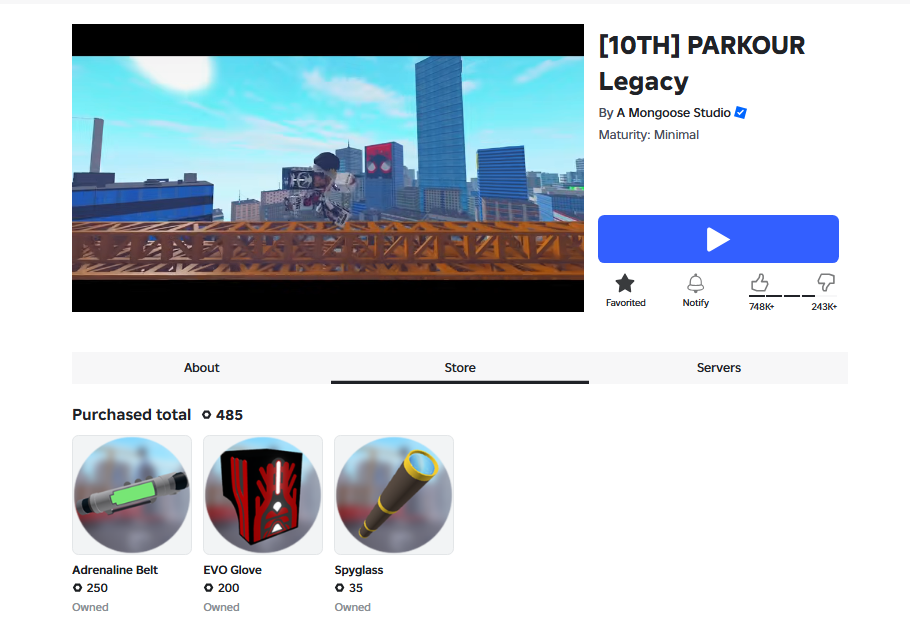Viewport: 910px width, 632px height.
Task: Open the A Mongoose Studio creator link
Action: click(673, 113)
